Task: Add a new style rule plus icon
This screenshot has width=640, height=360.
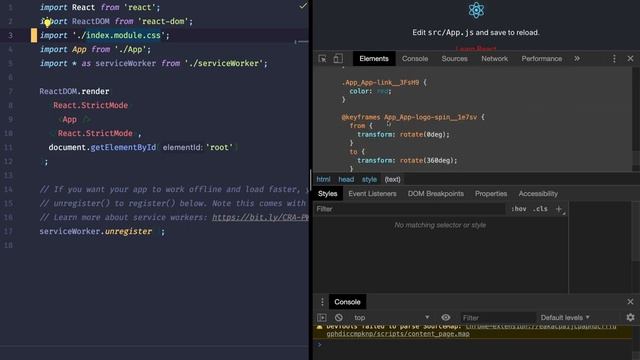Action: point(559,209)
